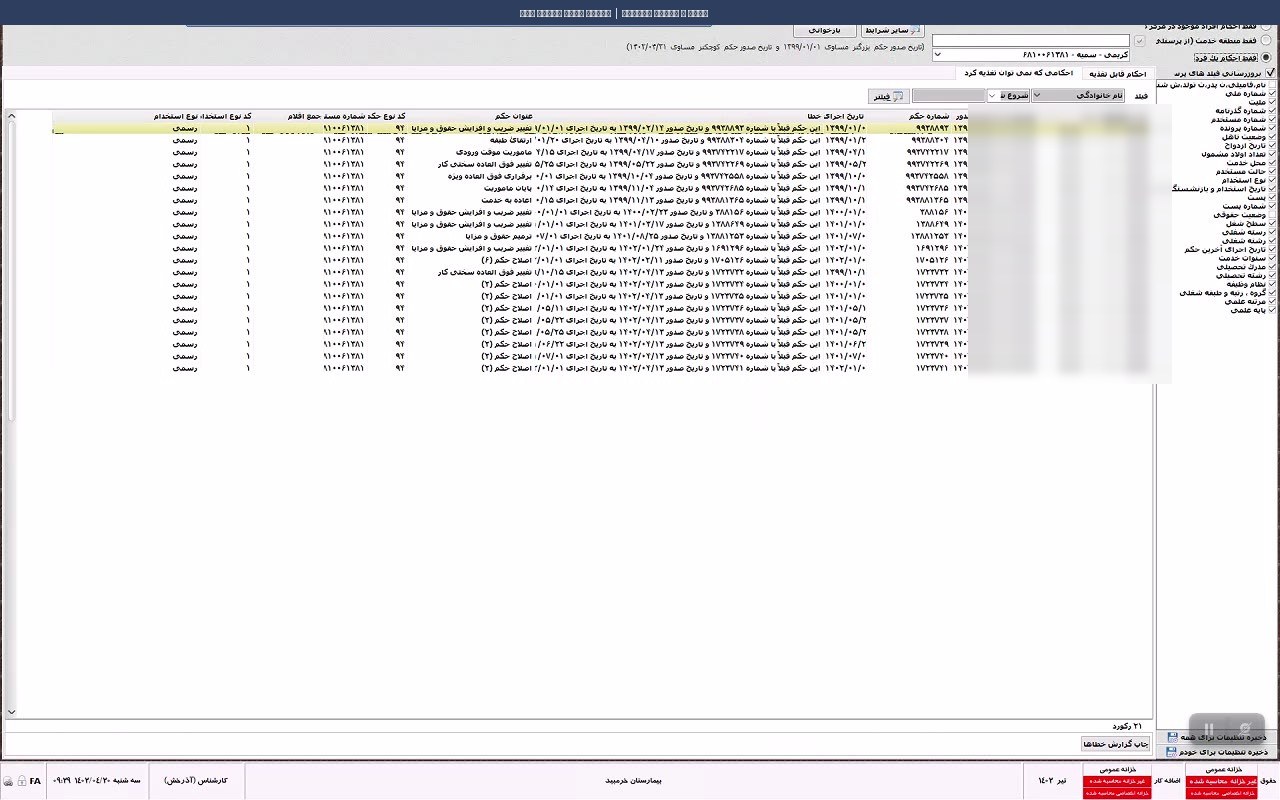Select row titled ماموریت موقت ورودی
Screen dimensions: 1280x800
coord(600,152)
